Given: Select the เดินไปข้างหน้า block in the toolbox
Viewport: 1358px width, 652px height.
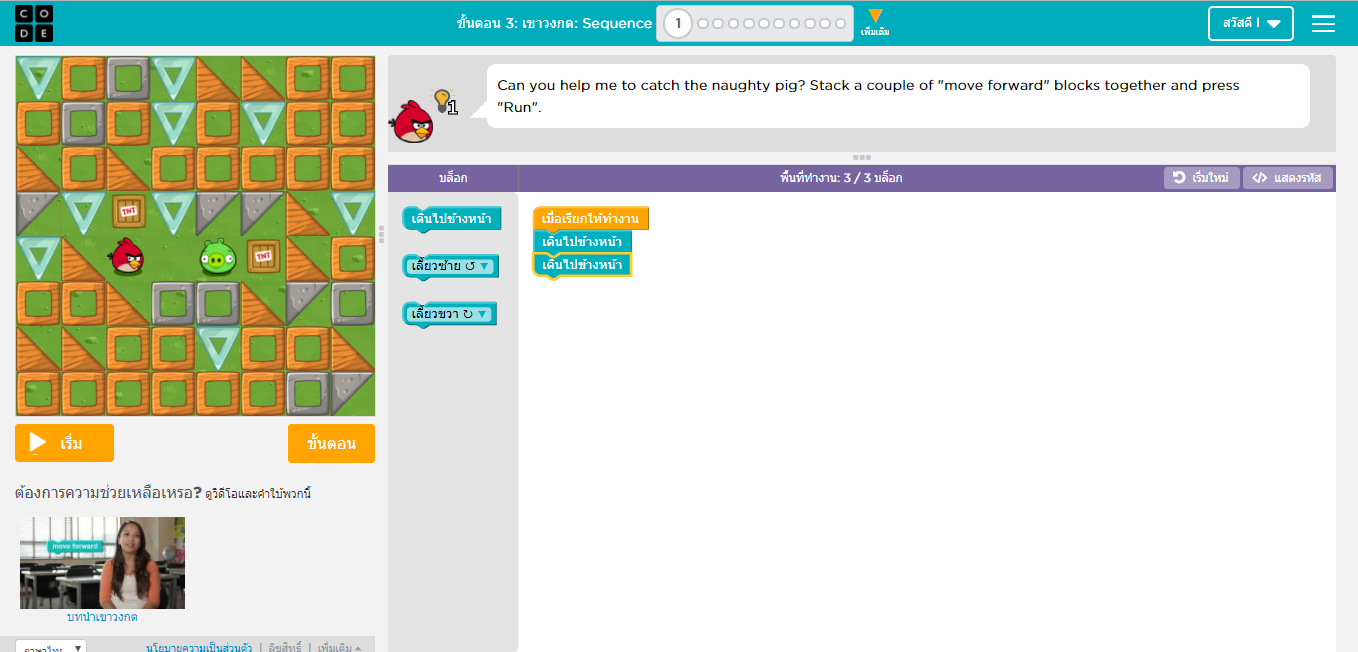Looking at the screenshot, I should (451, 219).
